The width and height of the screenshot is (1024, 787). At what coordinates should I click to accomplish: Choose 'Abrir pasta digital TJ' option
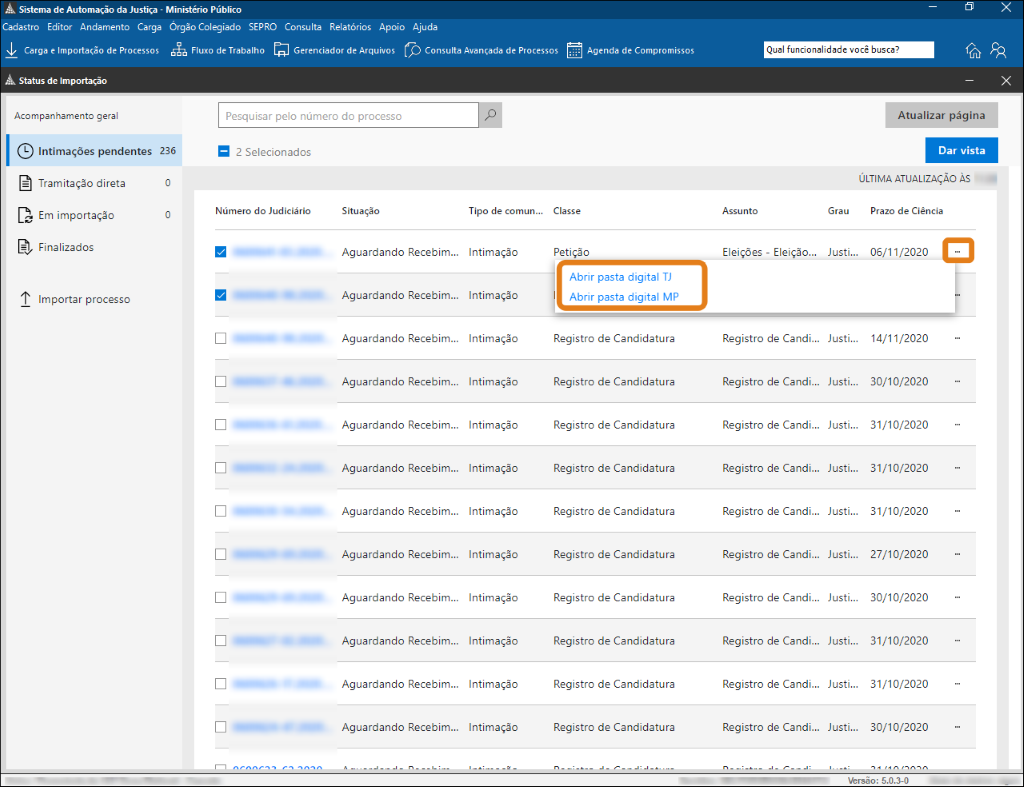point(620,277)
